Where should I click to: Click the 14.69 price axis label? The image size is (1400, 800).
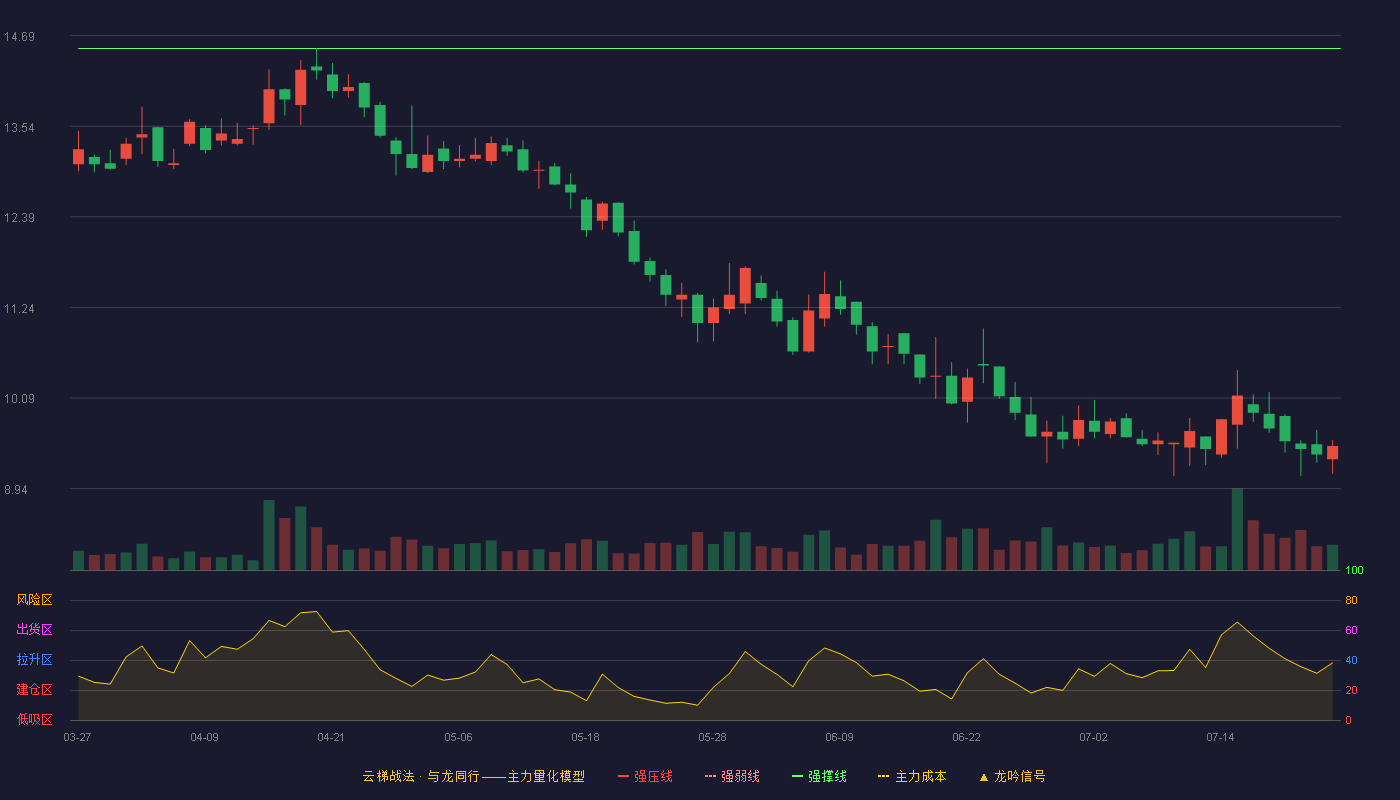tap(19, 37)
